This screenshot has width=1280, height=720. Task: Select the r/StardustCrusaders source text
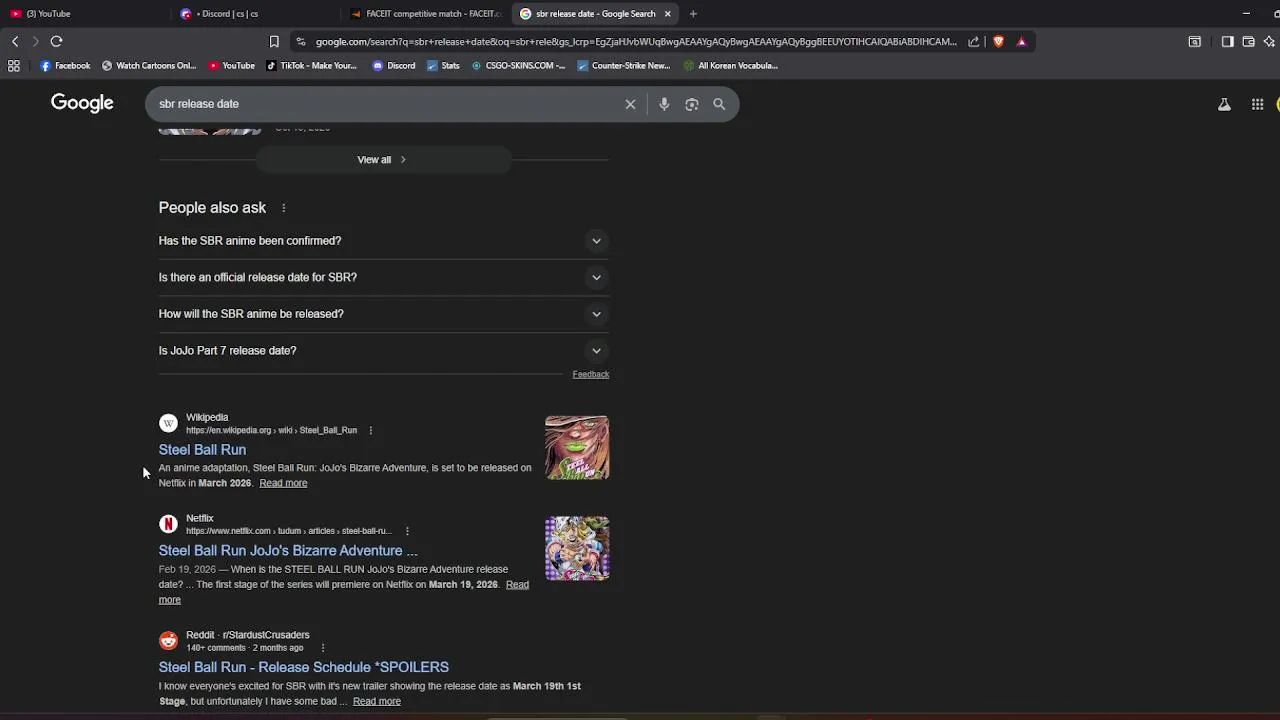266,635
